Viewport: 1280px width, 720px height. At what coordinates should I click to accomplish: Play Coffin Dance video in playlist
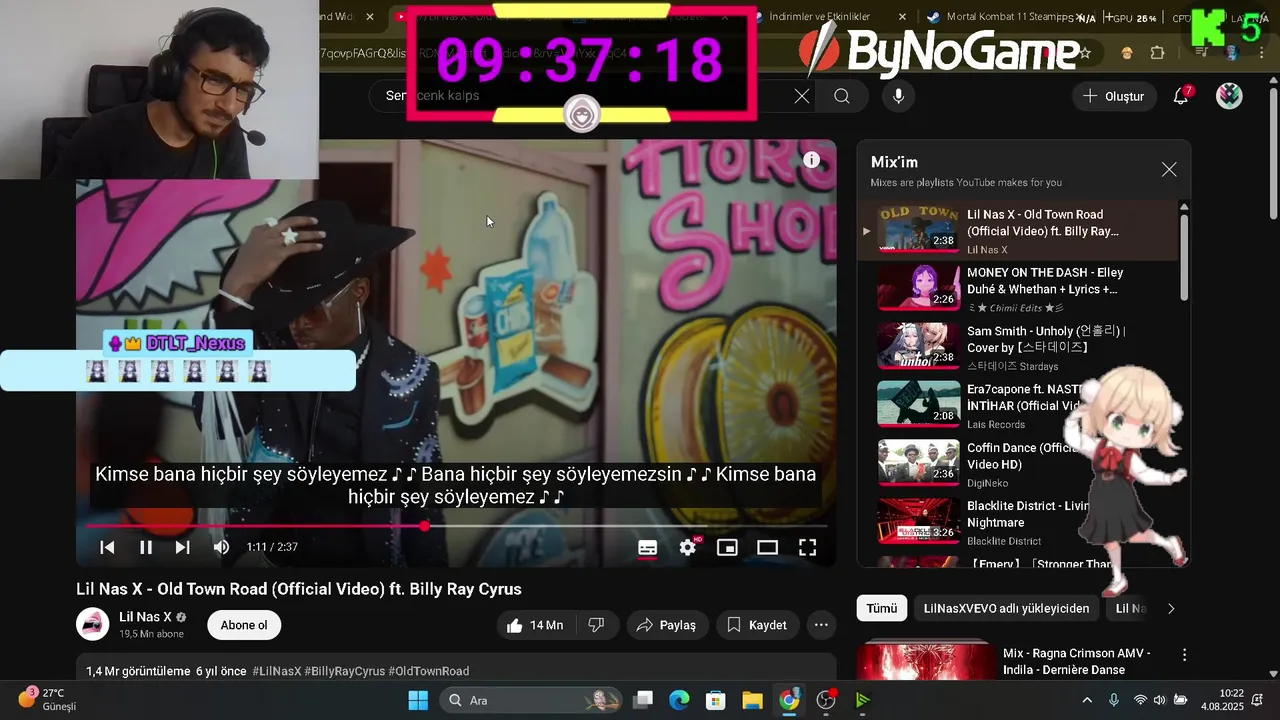(x=1020, y=464)
